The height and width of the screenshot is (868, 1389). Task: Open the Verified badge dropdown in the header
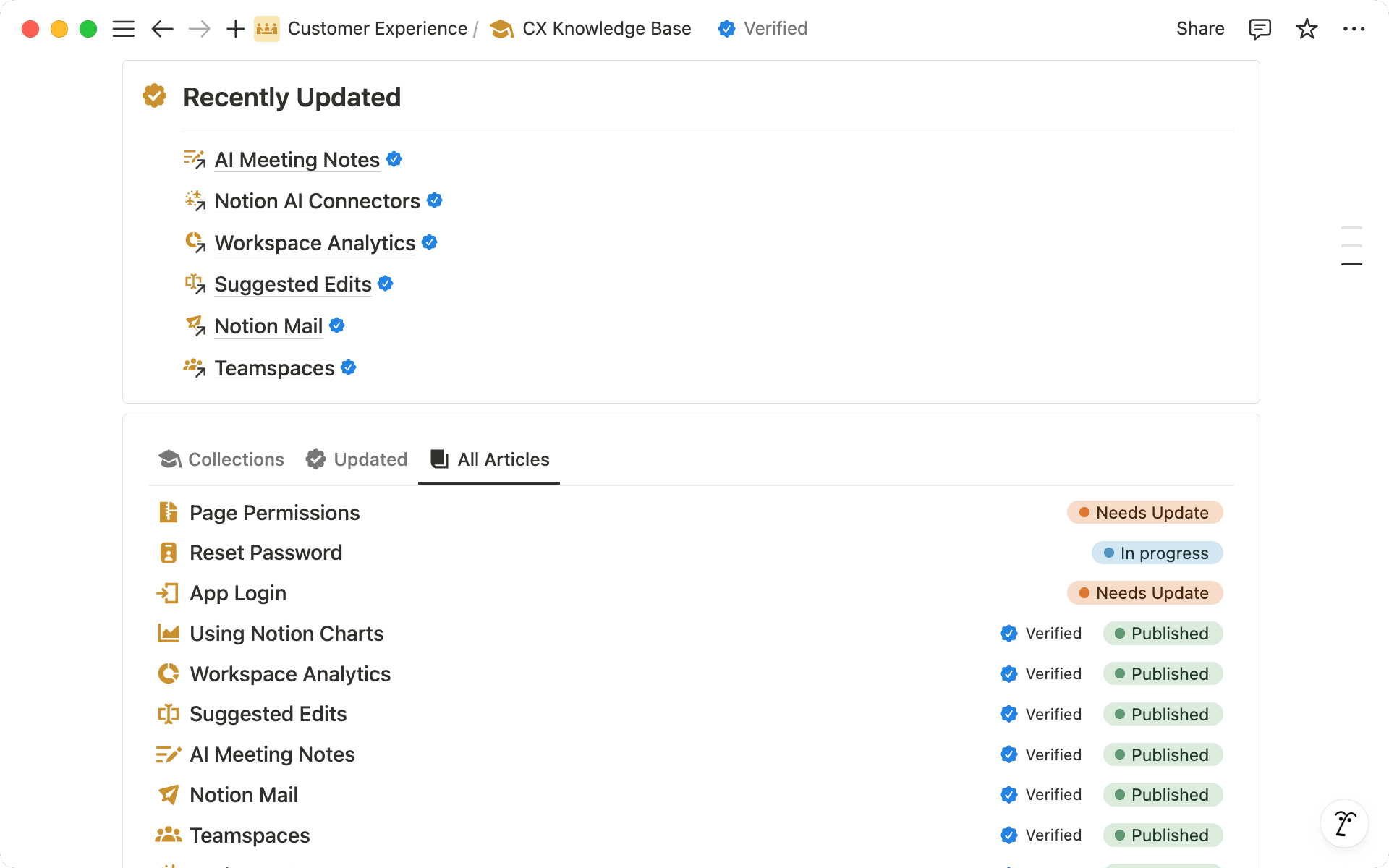(x=762, y=29)
